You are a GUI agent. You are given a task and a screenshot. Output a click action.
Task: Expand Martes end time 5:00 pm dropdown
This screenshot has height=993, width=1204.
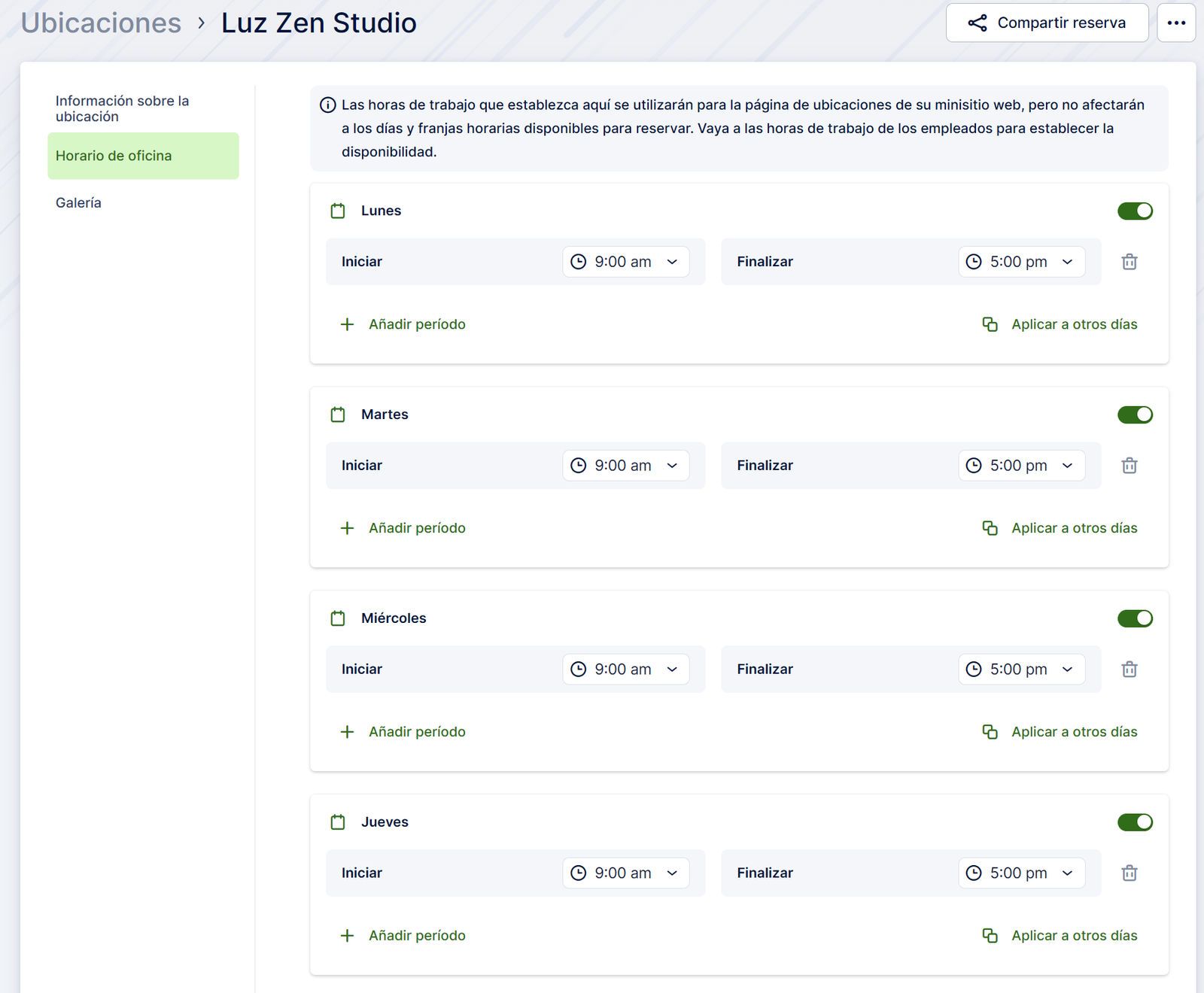click(1021, 466)
